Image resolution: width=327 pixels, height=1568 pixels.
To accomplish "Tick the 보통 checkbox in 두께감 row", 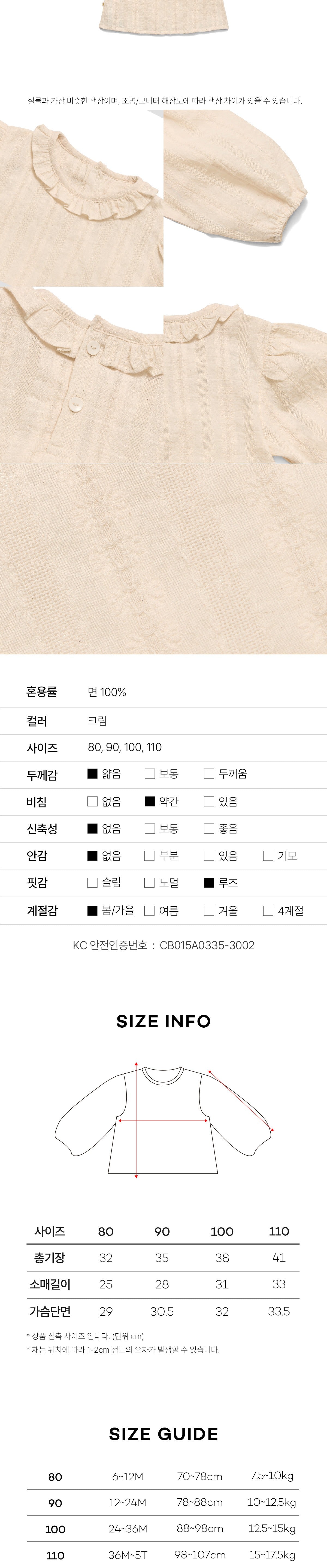I will (150, 774).
